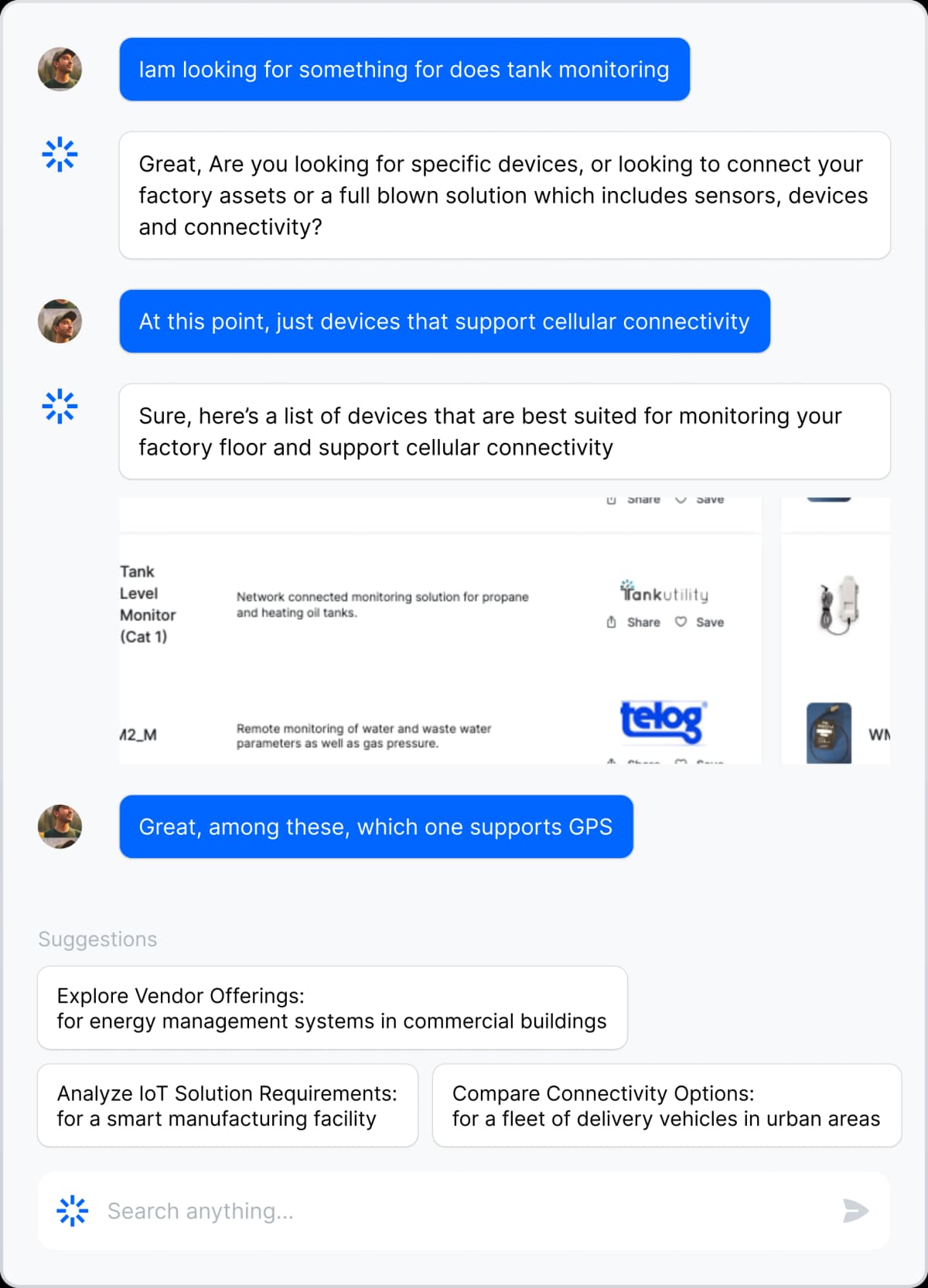Select Compare Connectivity Options suggestion
This screenshot has width=928, height=1288.
pyautogui.click(x=666, y=1106)
